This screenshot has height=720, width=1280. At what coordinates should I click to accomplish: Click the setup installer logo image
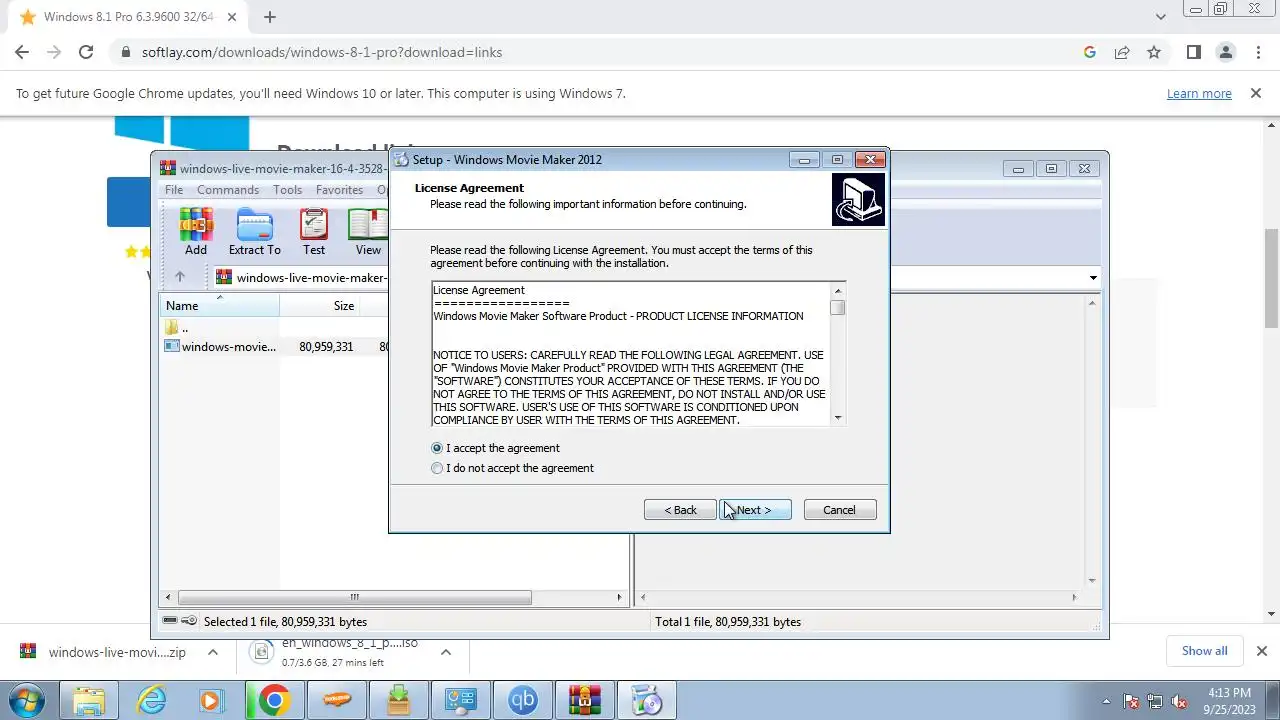858,199
